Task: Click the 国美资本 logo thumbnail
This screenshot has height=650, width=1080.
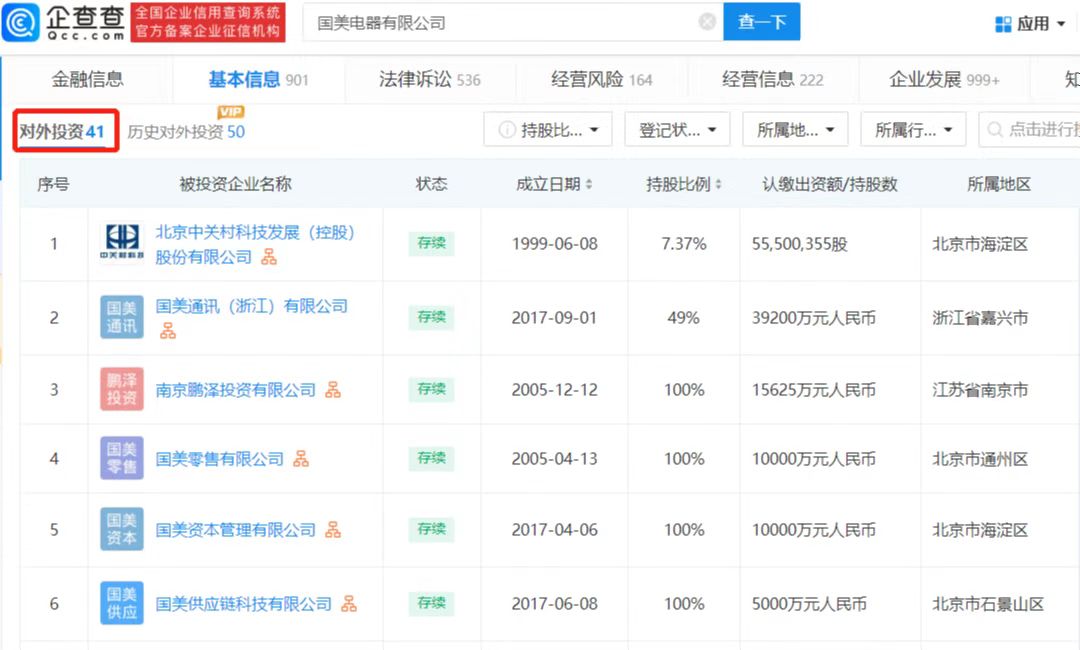Action: click(122, 529)
